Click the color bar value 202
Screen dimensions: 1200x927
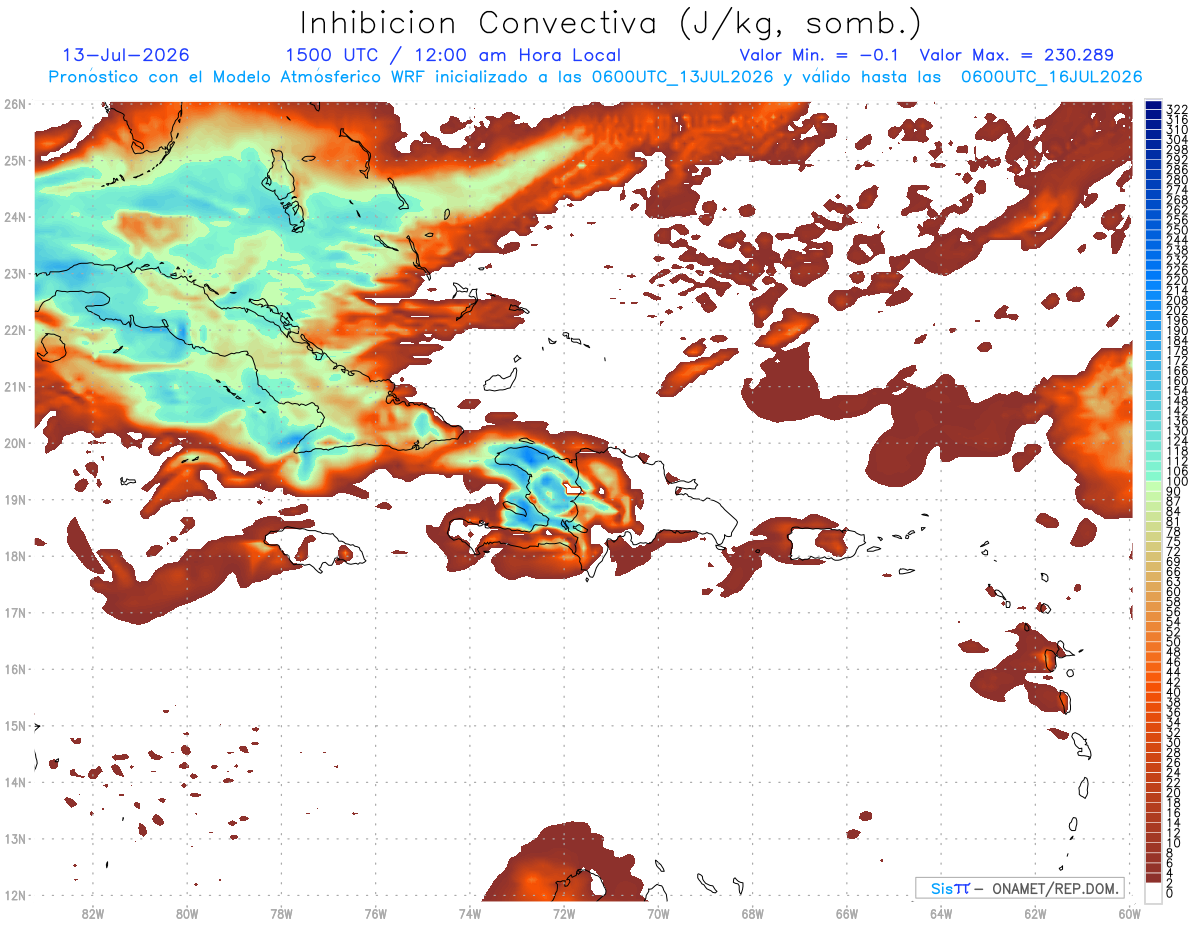(x=1176, y=310)
